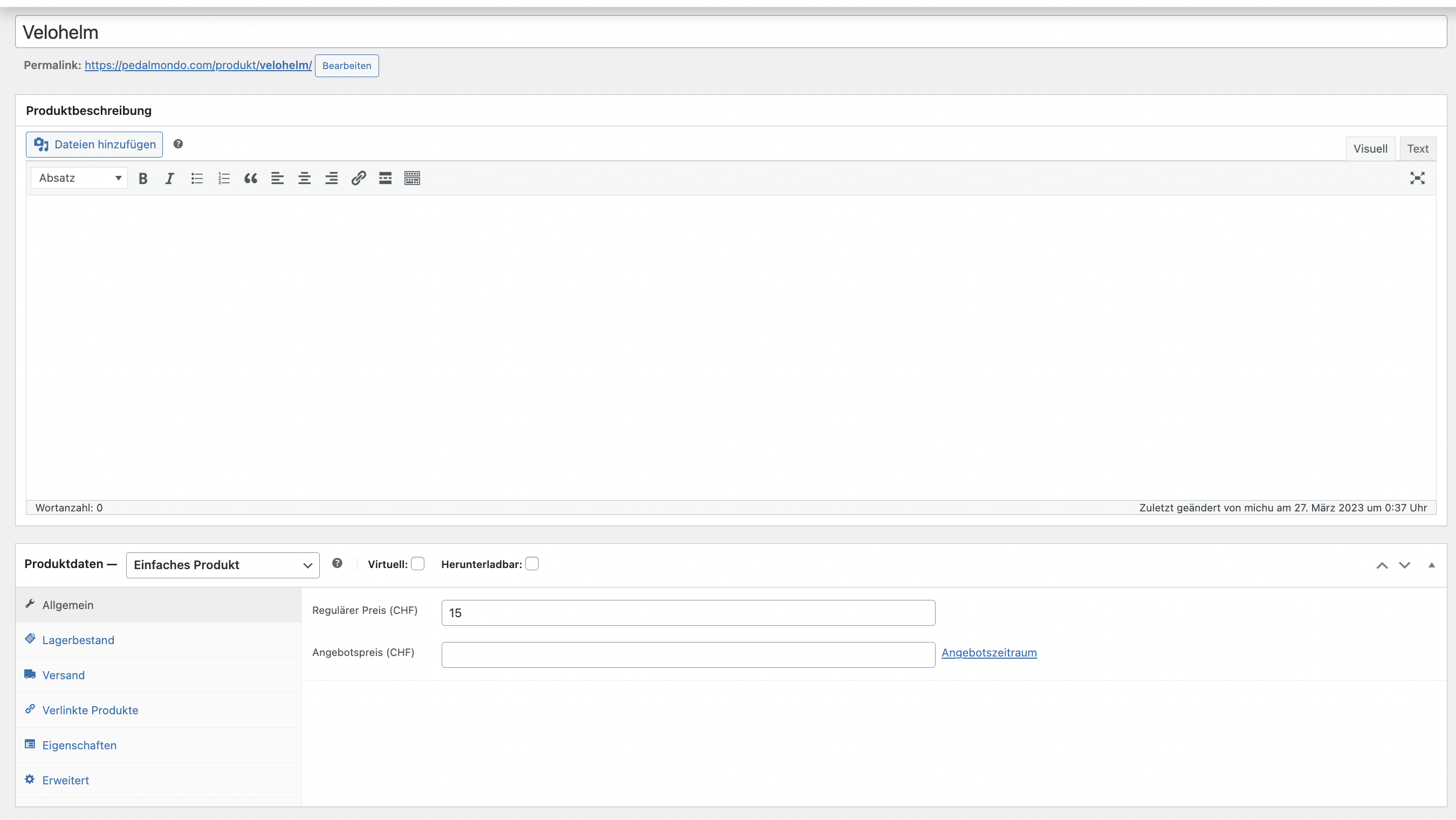Open the Einfaches Produkt type dropdown
The width and height of the screenshot is (1456, 820).
point(223,565)
